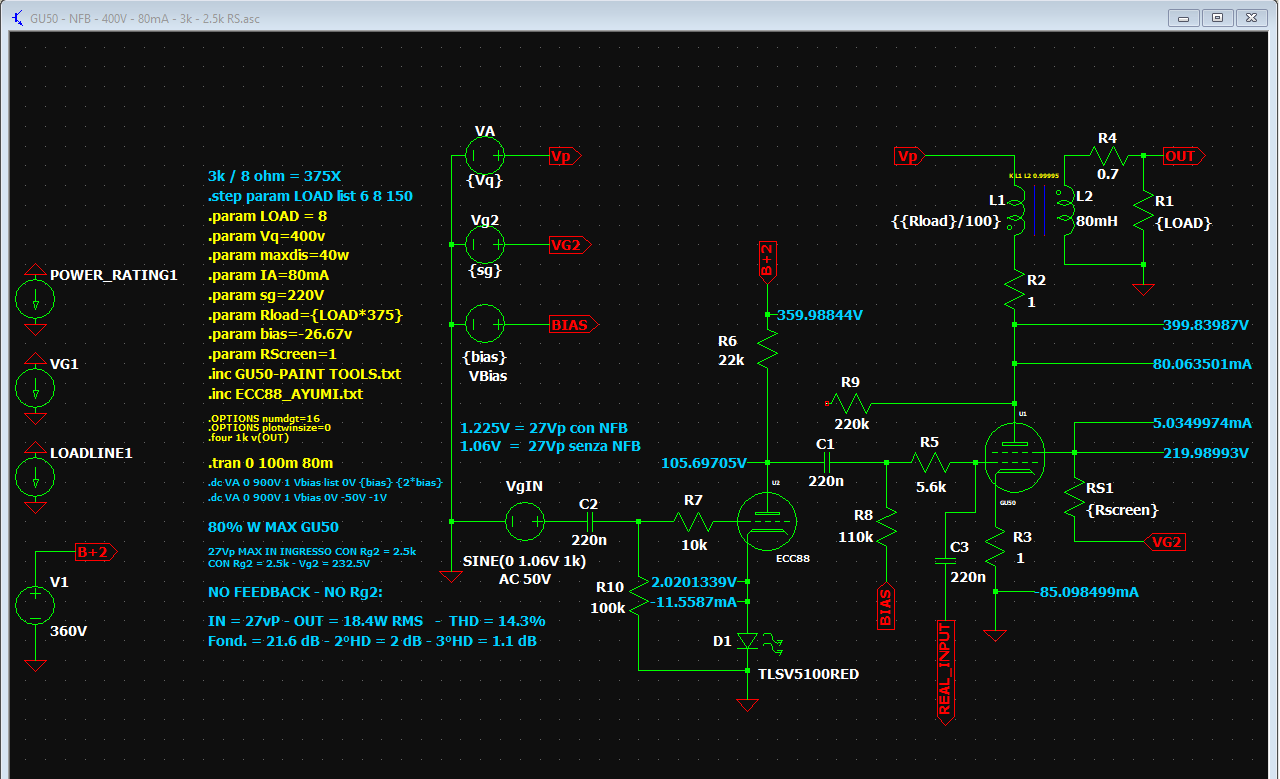This screenshot has width=1280, height=779.
Task: Select the V1 360V battery source
Action: (x=36, y=606)
